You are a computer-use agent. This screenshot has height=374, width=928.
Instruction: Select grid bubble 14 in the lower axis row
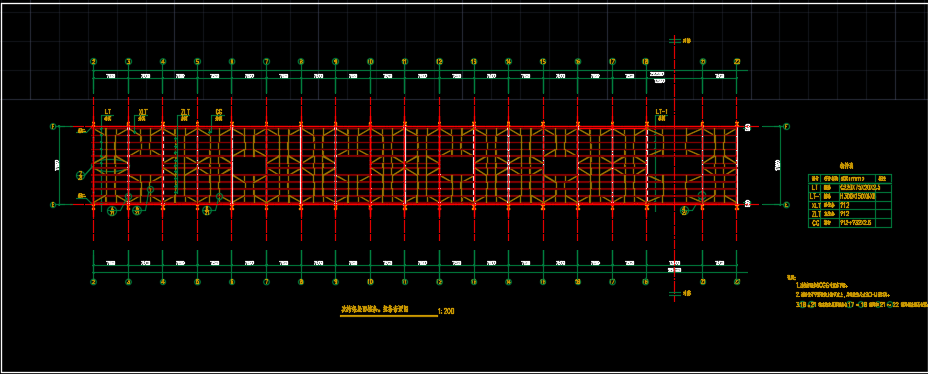pyautogui.click(x=508, y=282)
